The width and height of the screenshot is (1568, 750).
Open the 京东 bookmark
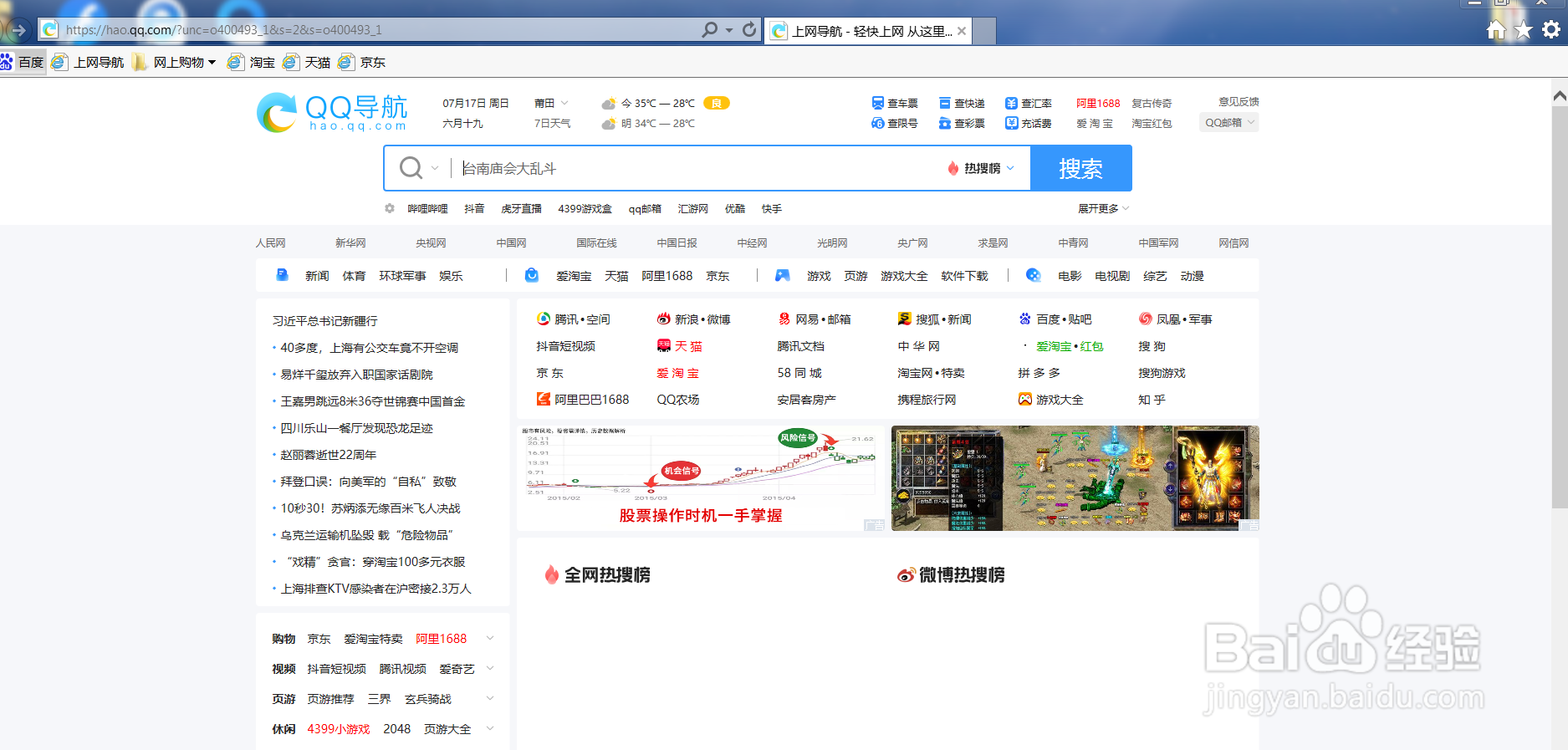click(x=362, y=62)
